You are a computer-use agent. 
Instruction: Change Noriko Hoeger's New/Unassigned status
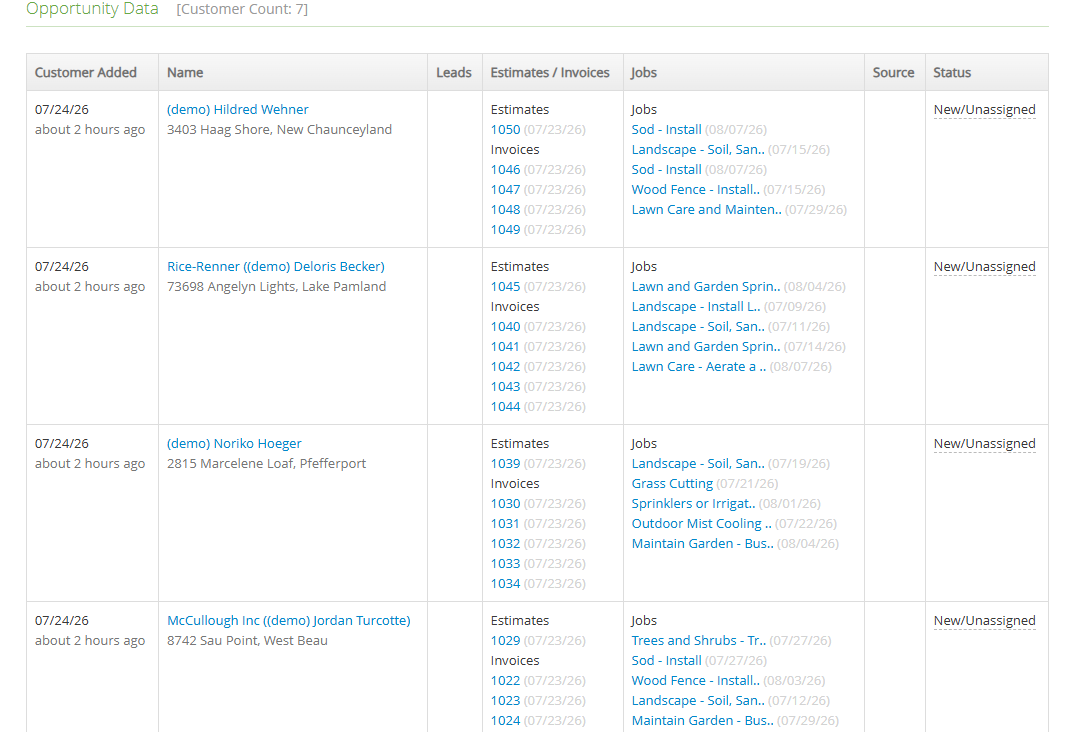tap(985, 443)
